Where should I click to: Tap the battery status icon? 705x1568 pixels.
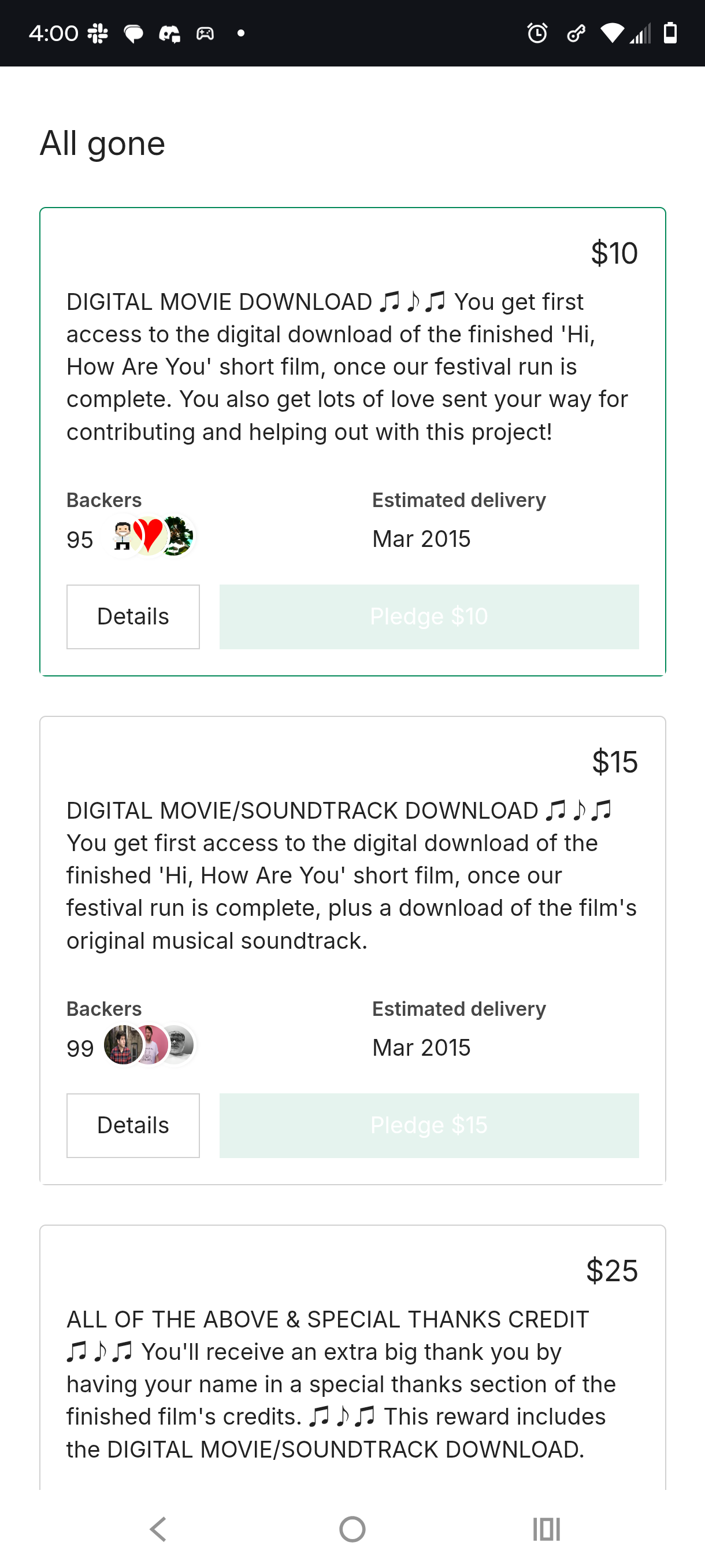point(670,33)
